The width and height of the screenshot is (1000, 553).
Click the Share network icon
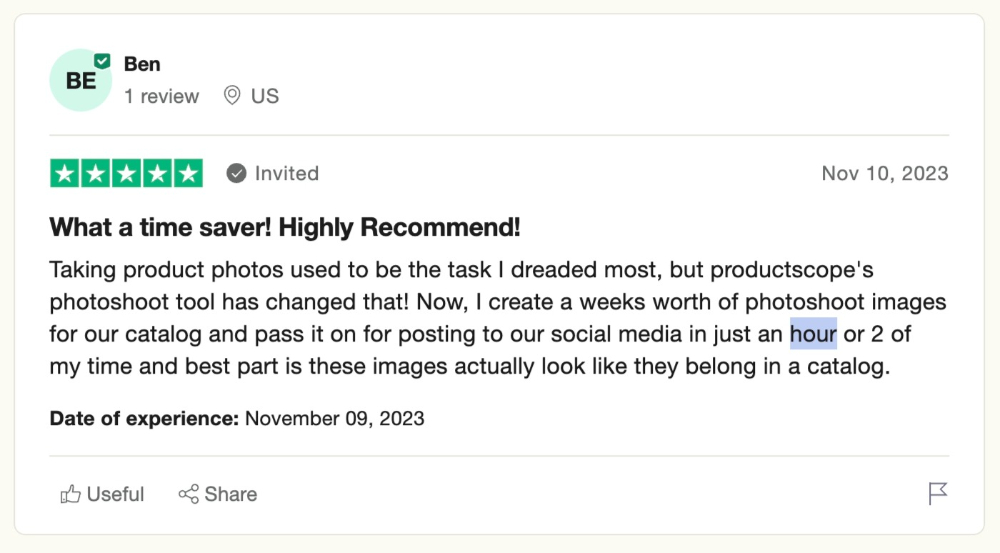click(x=188, y=494)
